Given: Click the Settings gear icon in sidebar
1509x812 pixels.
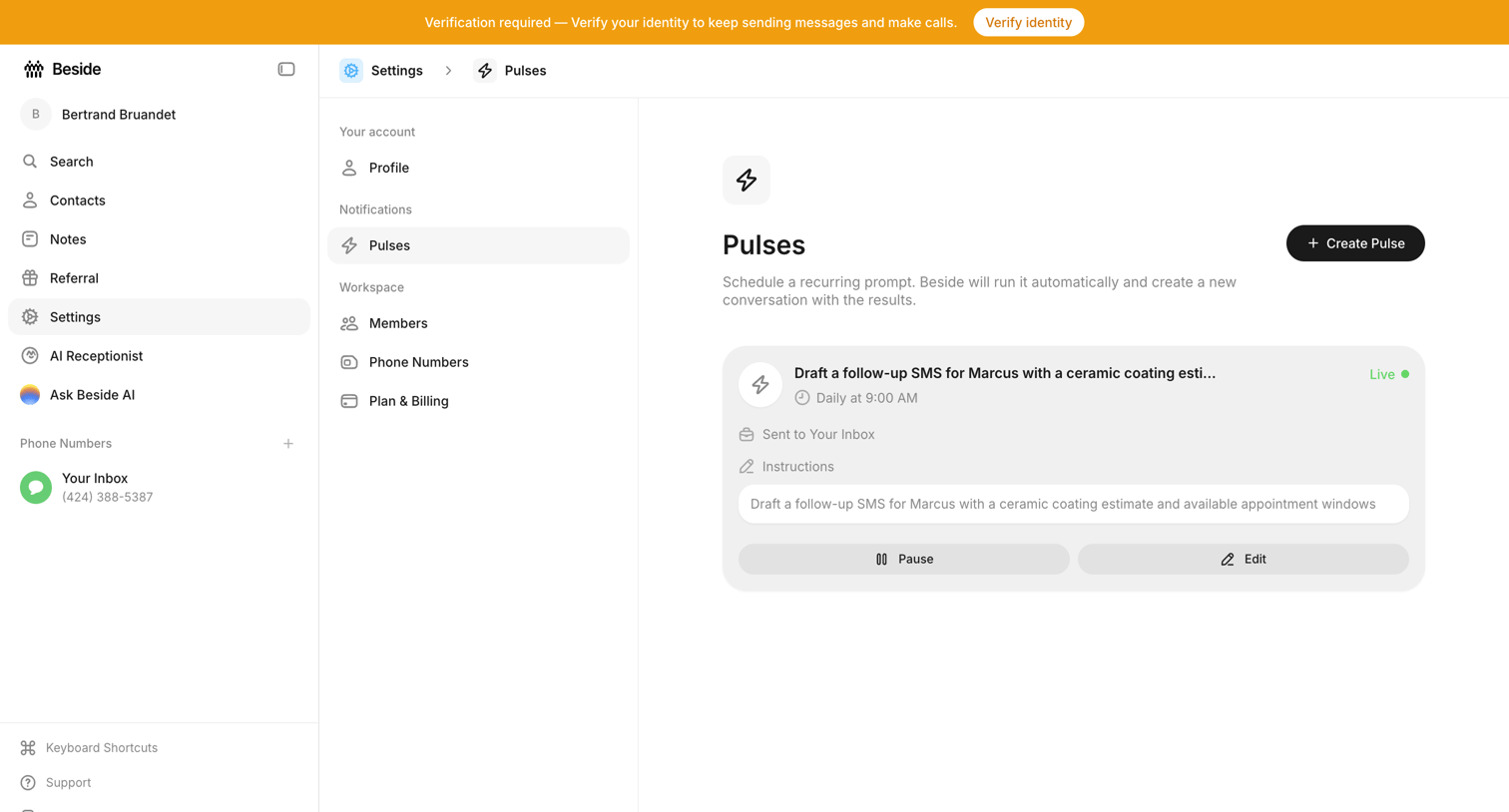Looking at the screenshot, I should [x=30, y=317].
